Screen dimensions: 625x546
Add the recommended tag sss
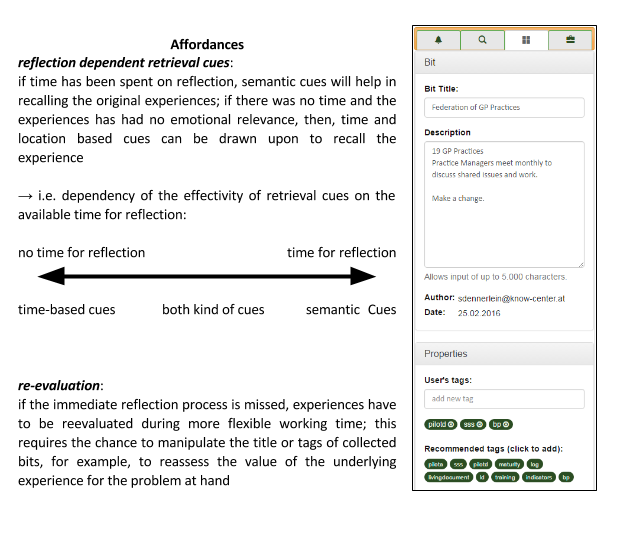click(x=458, y=464)
